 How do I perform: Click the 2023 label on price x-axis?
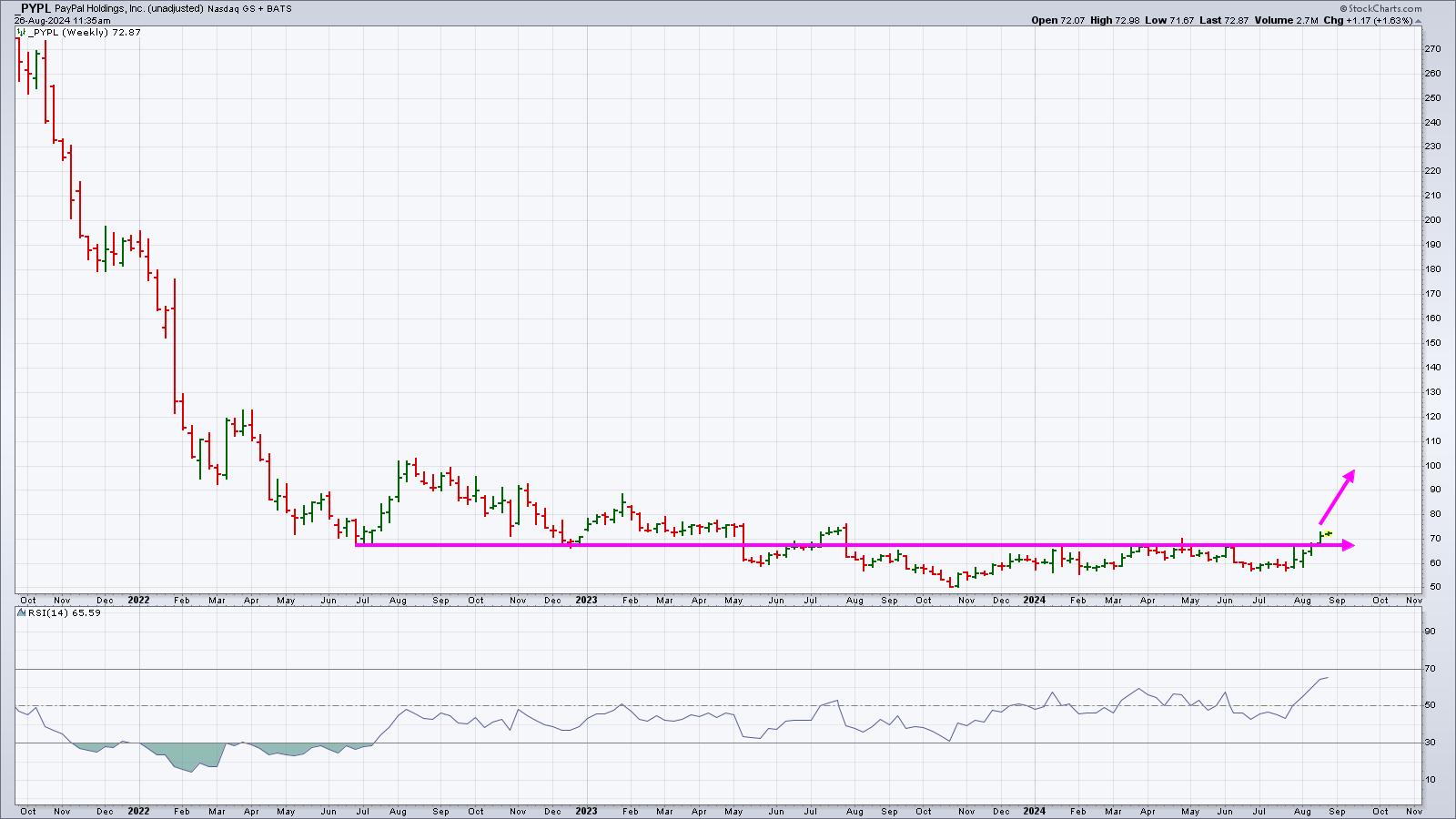pos(586,601)
